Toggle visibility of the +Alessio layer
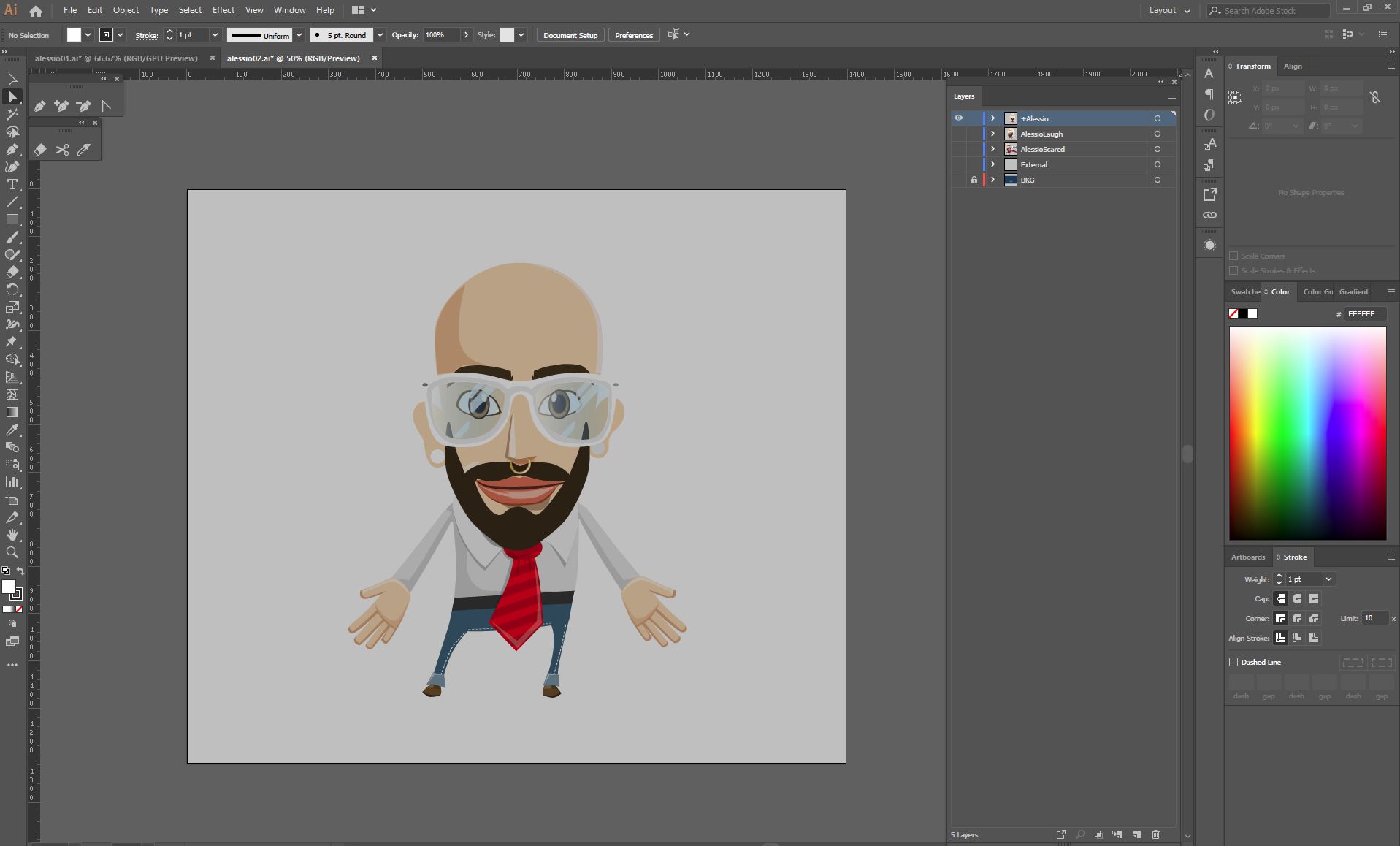Image resolution: width=1400 pixels, height=846 pixels. pyautogui.click(x=958, y=118)
